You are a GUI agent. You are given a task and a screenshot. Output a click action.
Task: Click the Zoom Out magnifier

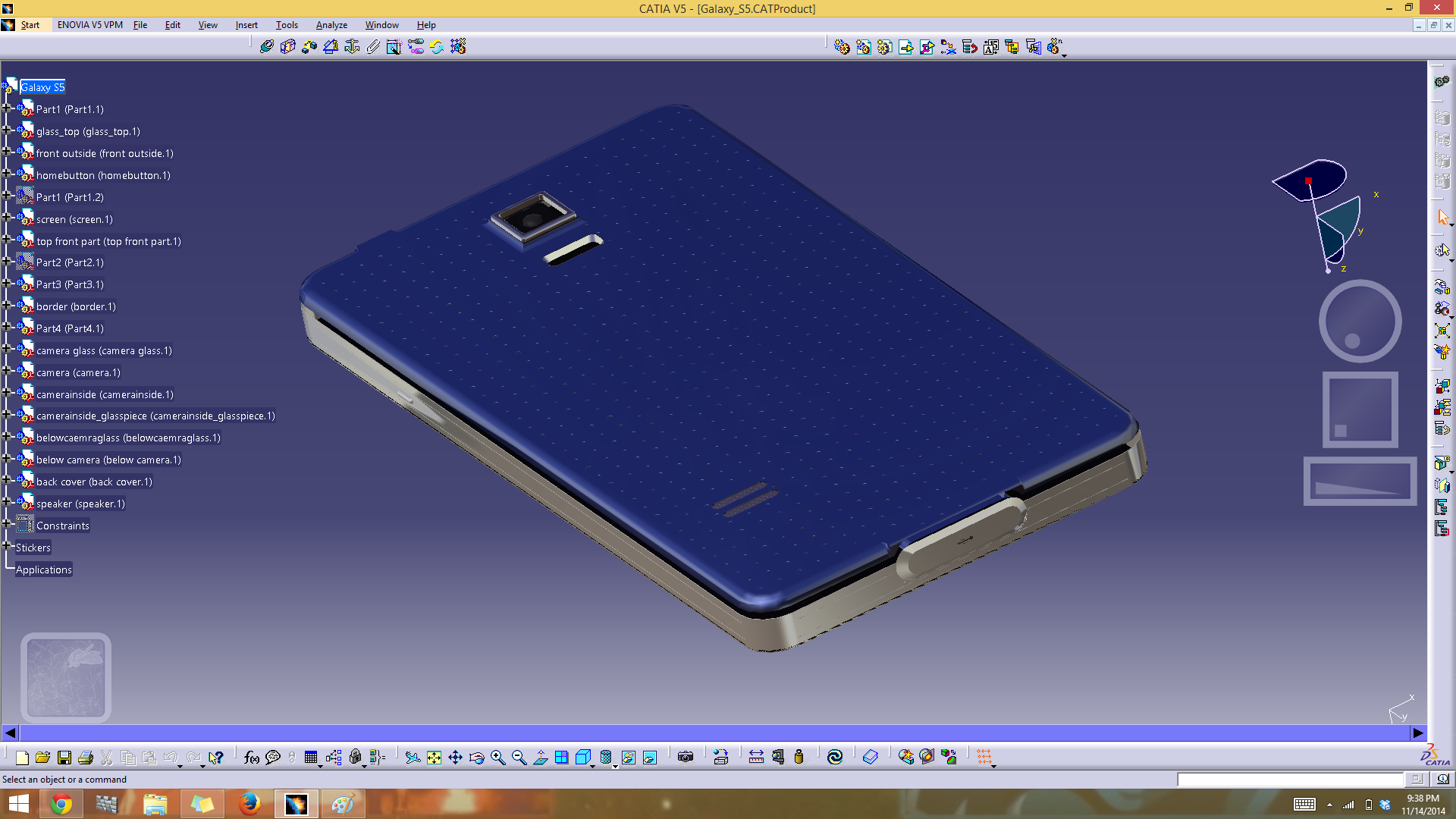click(519, 757)
